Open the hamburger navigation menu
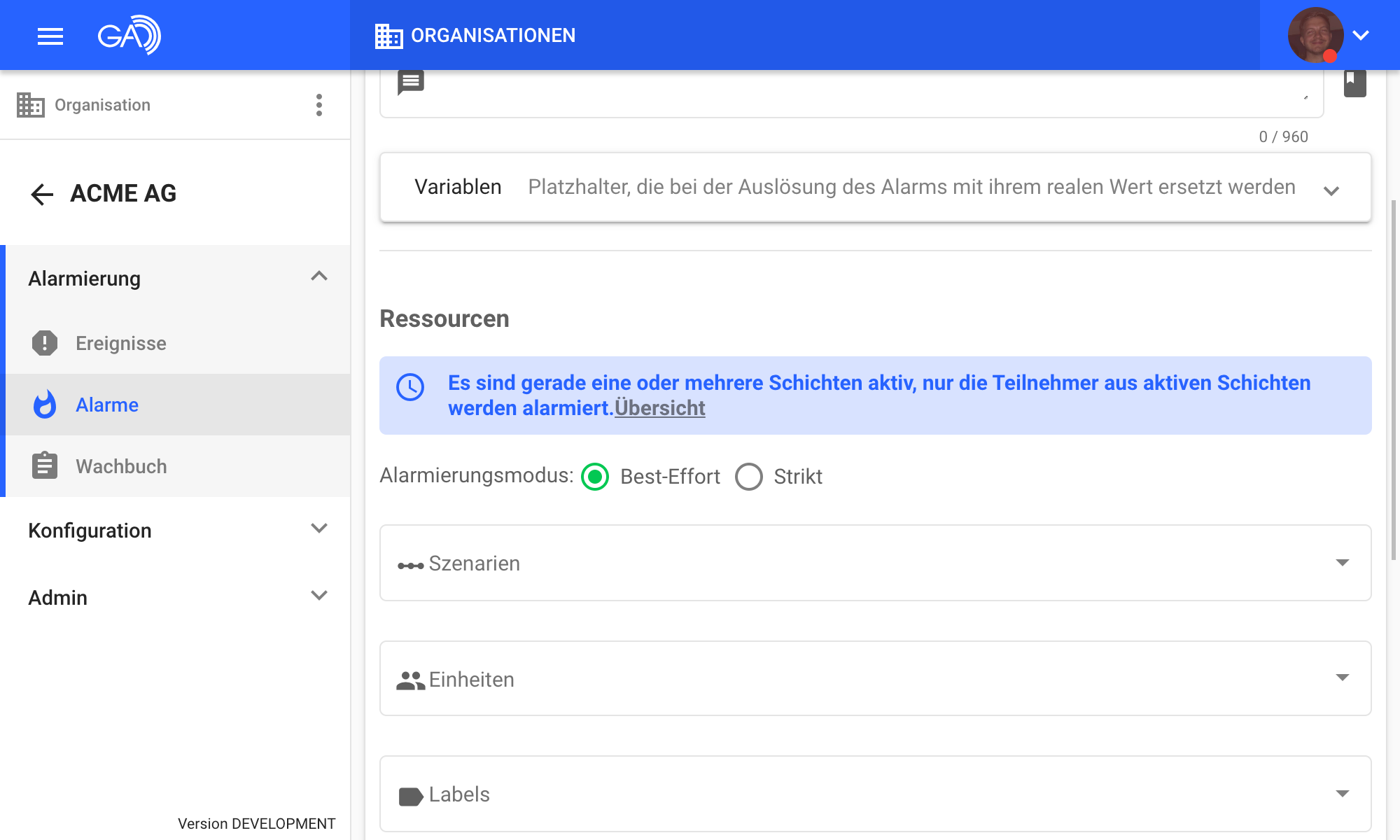1400x840 pixels. coord(50,36)
